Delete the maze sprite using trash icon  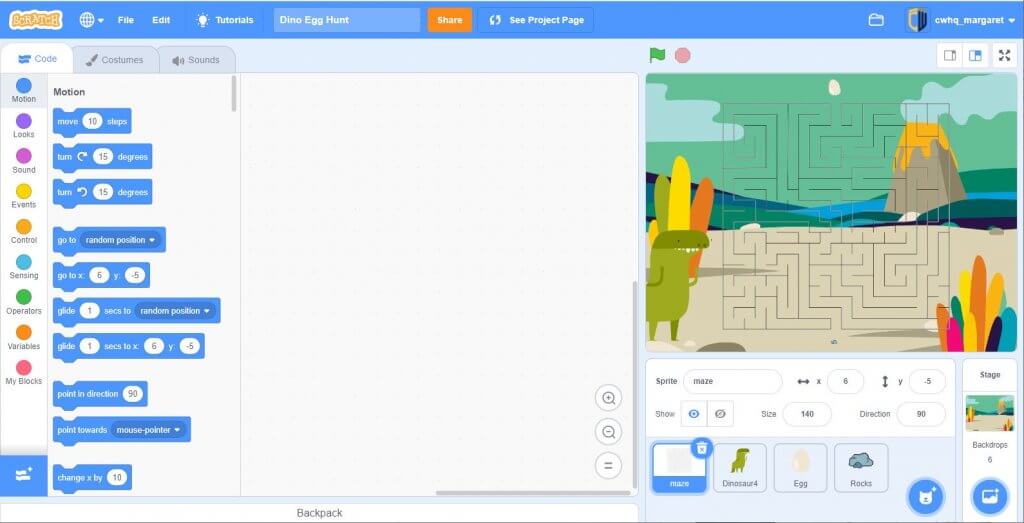pyautogui.click(x=702, y=449)
